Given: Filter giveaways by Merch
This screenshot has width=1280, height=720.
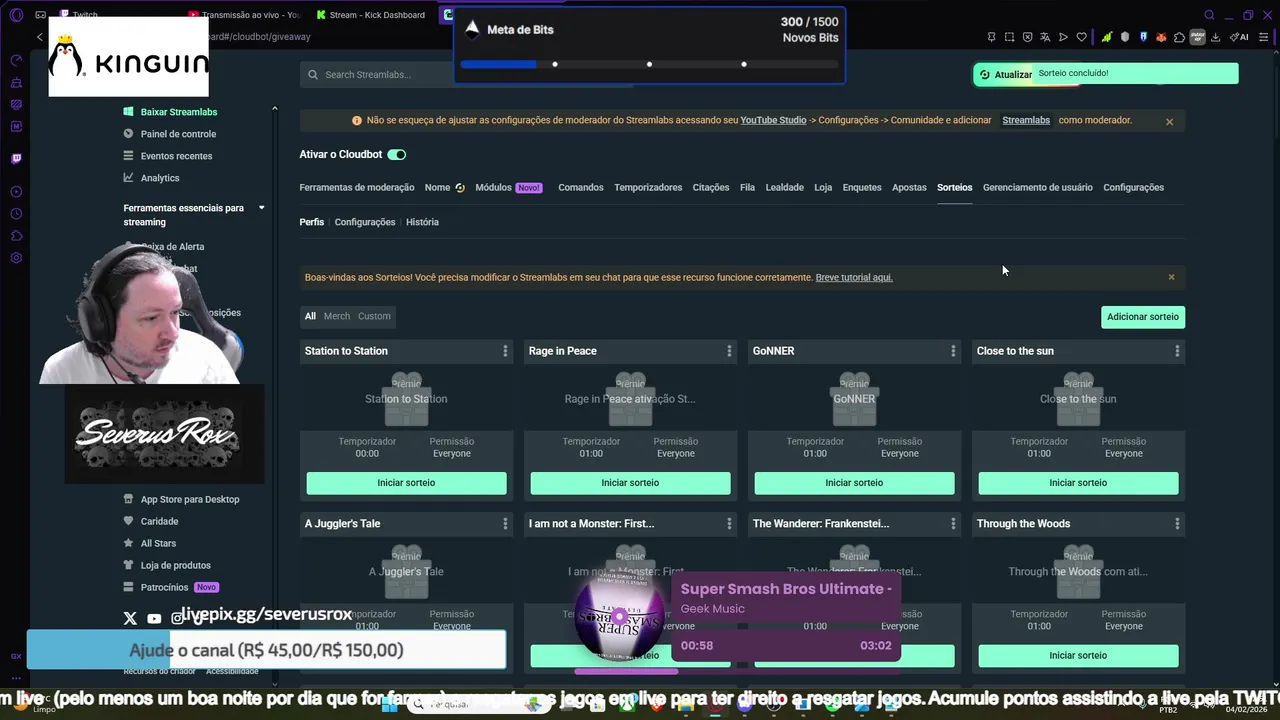Looking at the screenshot, I should tap(337, 316).
